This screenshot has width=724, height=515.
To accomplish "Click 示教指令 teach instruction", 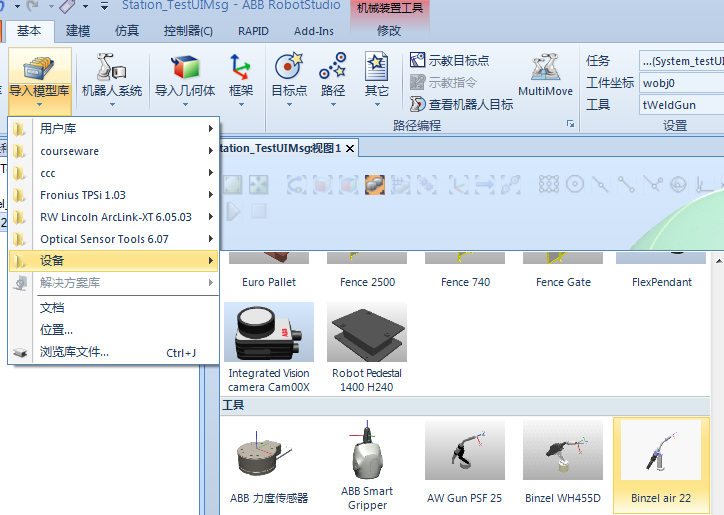I will 443,82.
